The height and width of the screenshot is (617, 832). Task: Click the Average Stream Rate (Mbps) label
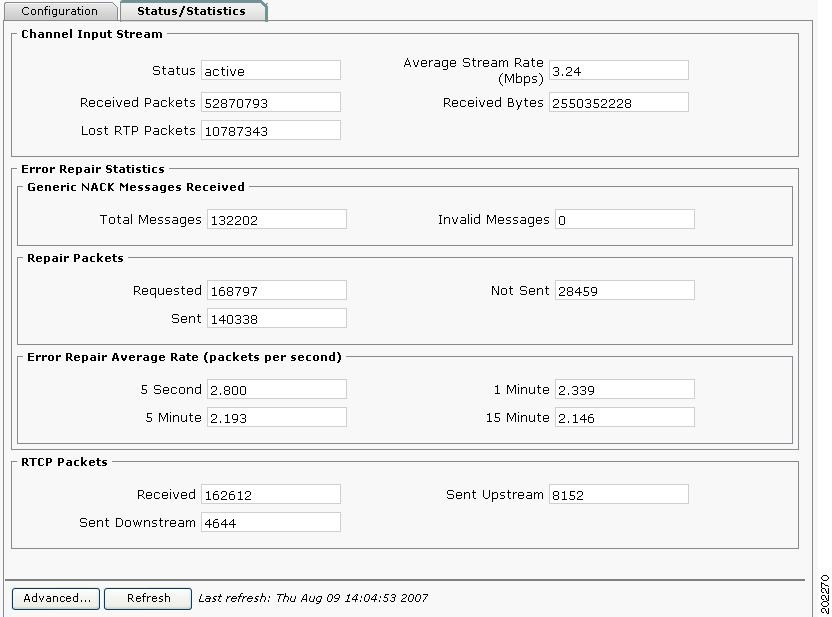click(x=473, y=71)
